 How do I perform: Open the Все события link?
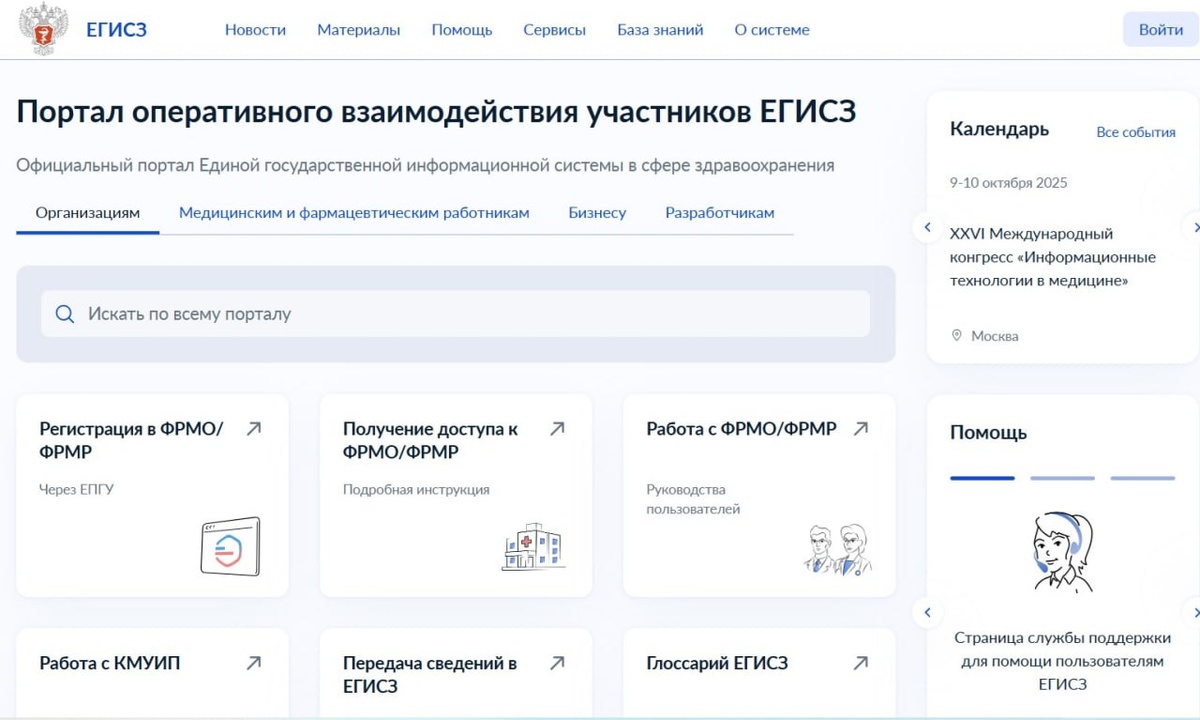1136,132
